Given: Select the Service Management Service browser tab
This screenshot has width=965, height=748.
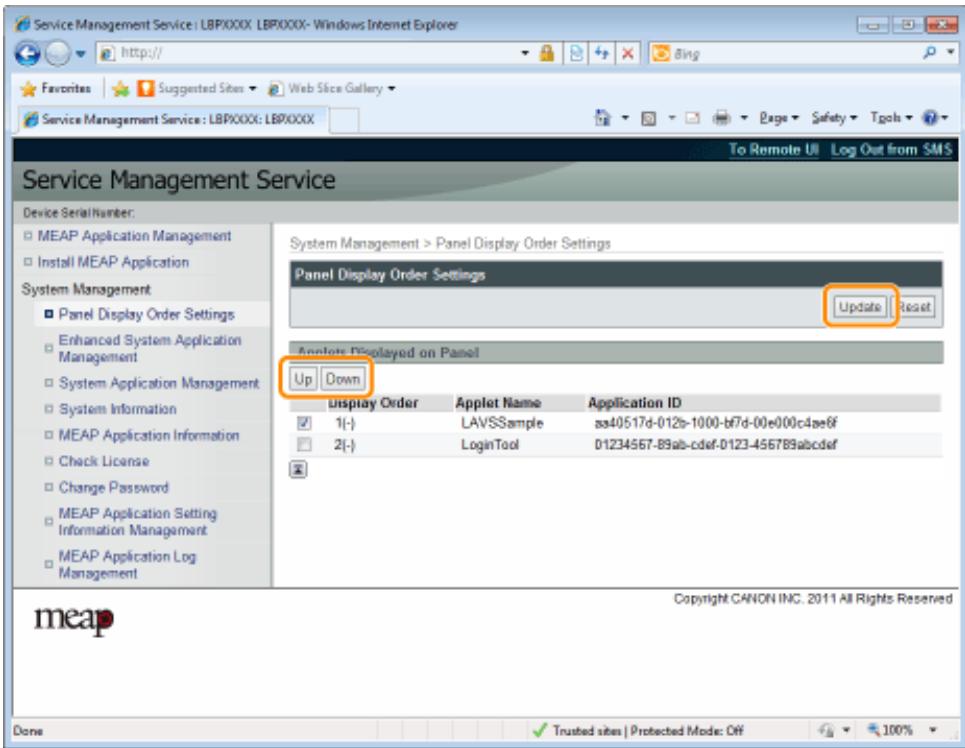Looking at the screenshot, I should click(x=173, y=119).
